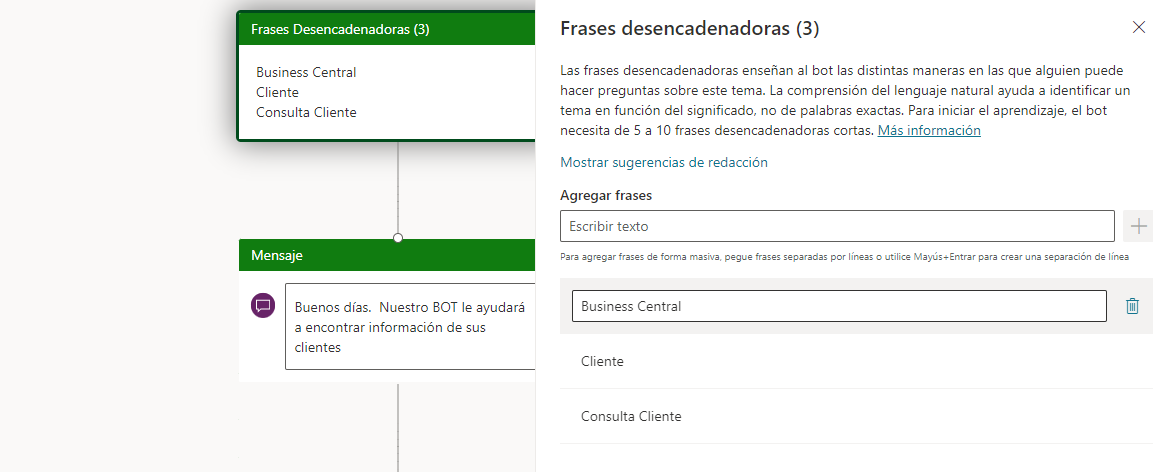Click the Frases desencadenadoras (3) panel title
This screenshot has height=472, width=1153.
[690, 29]
